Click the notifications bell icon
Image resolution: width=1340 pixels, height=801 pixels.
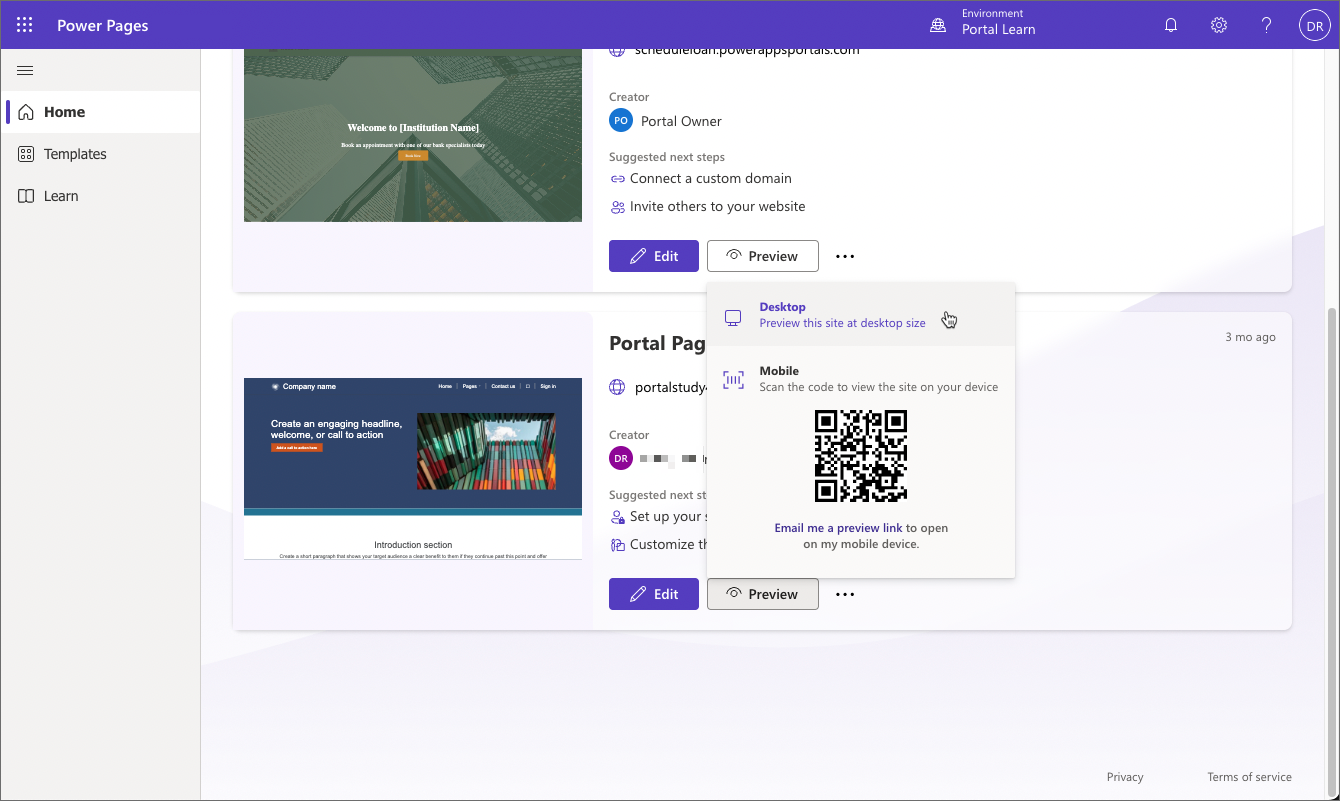[x=1170, y=24]
